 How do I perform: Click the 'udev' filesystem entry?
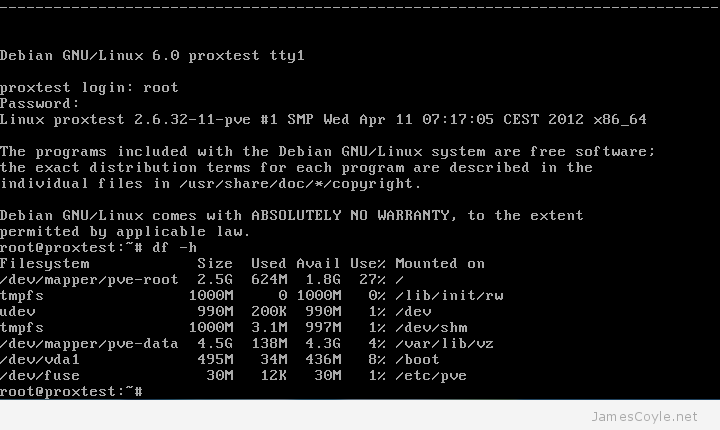point(18,311)
